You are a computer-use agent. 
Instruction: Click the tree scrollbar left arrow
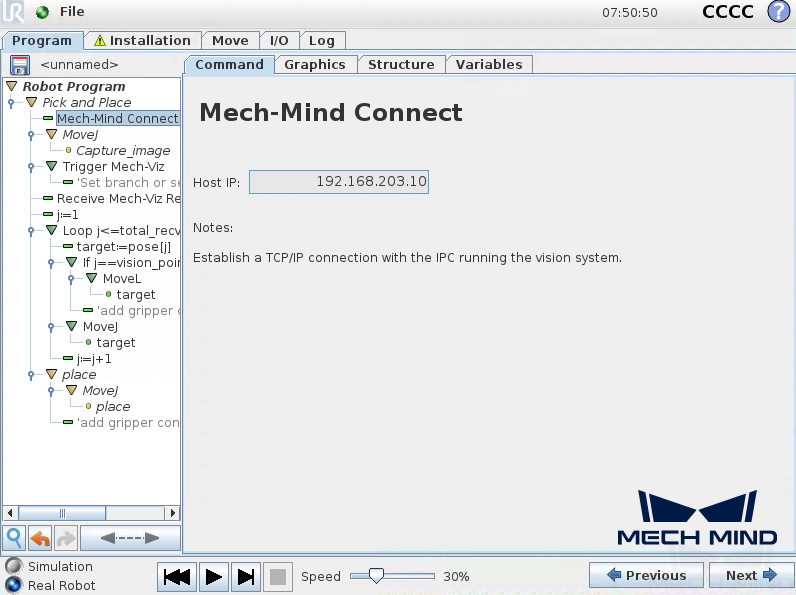[10, 513]
